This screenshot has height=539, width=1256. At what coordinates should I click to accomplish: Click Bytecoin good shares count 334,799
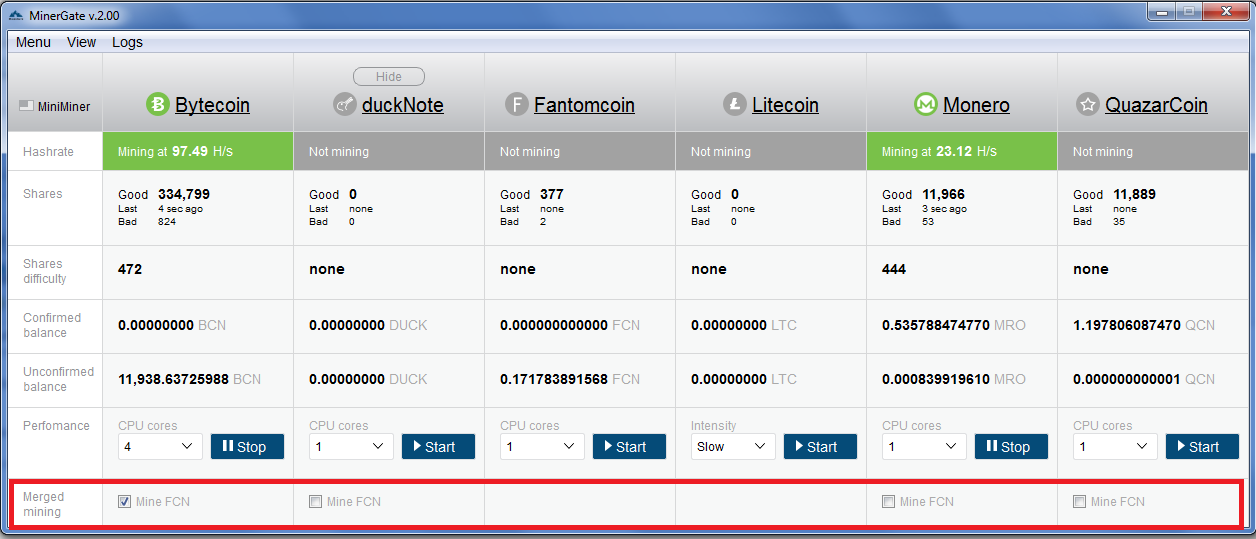[184, 194]
